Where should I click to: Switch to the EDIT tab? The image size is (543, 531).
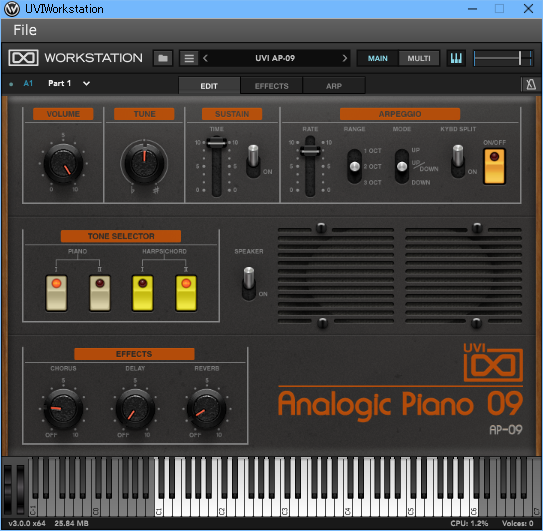[209, 86]
